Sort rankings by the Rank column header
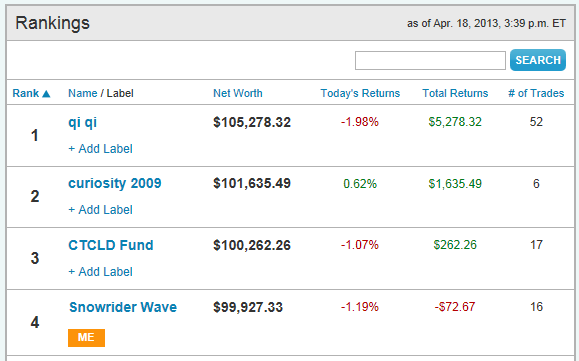The image size is (579, 361). click(x=26, y=93)
